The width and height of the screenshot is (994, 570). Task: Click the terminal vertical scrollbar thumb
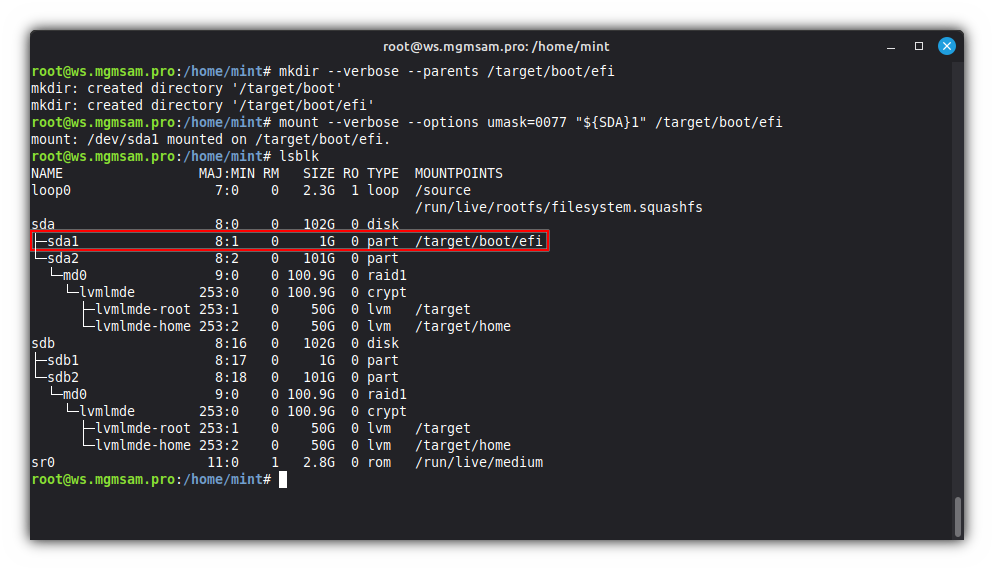[958, 517]
